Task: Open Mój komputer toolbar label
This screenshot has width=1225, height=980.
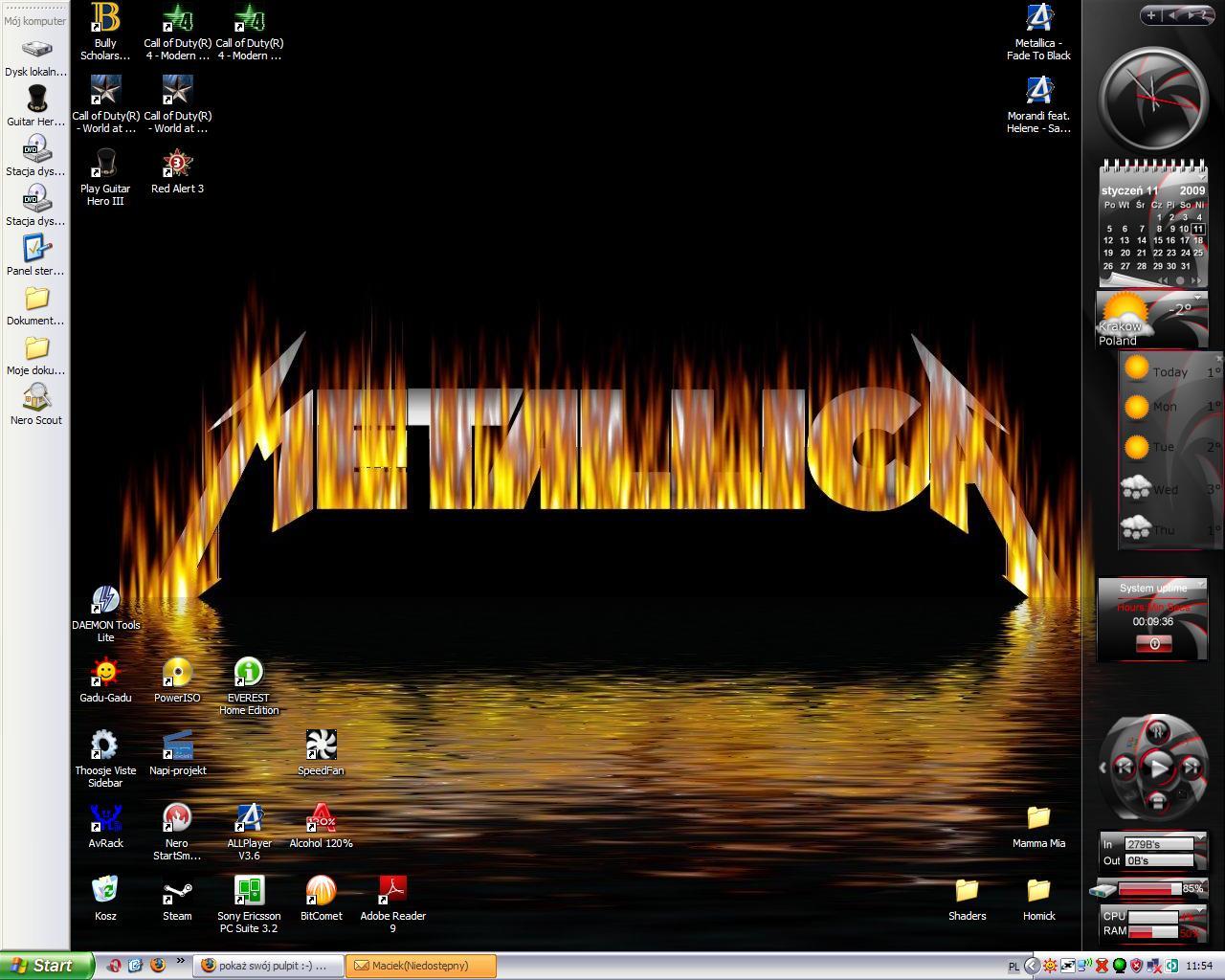Action: pos(35,20)
